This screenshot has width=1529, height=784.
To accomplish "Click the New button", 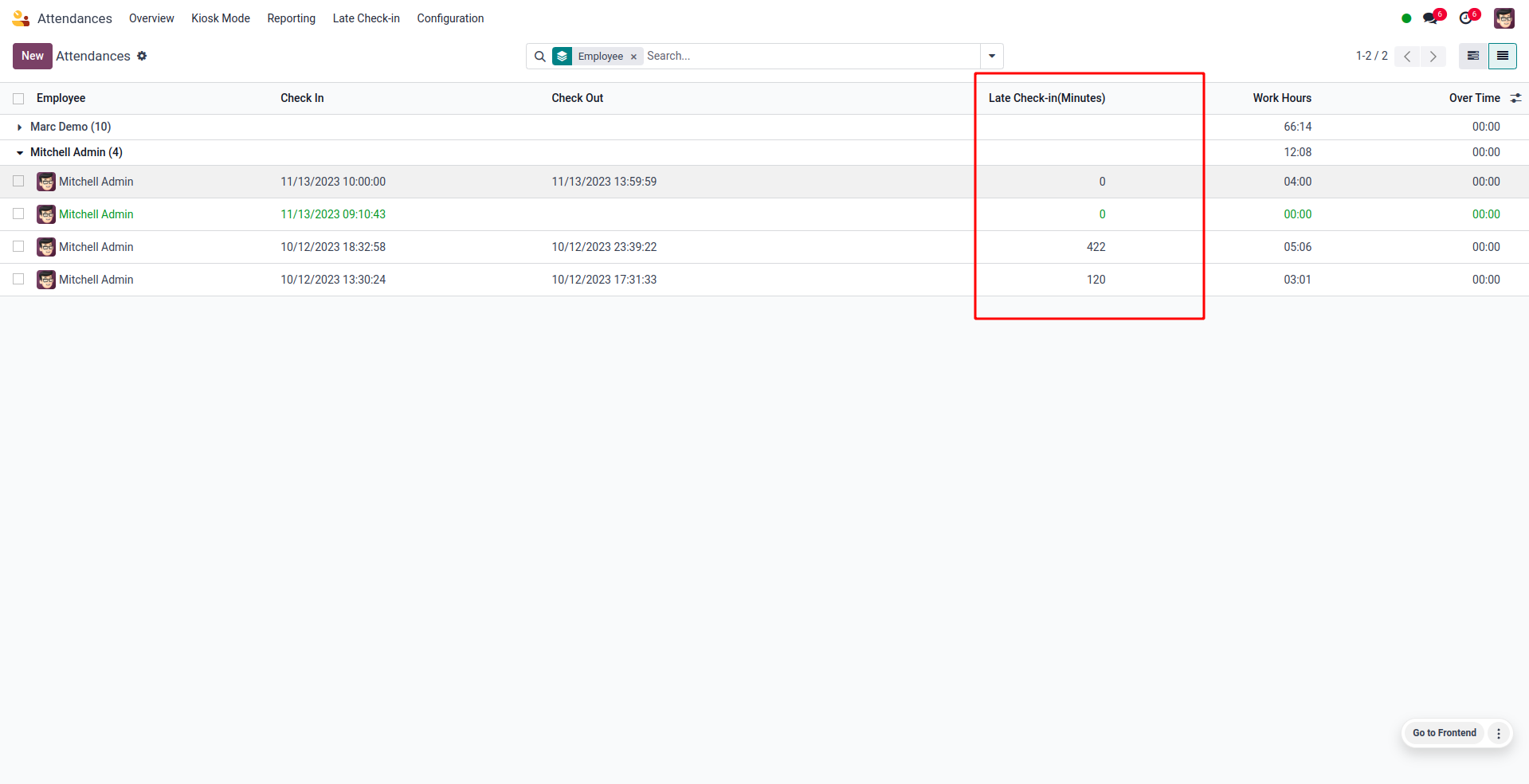I will (x=33, y=56).
